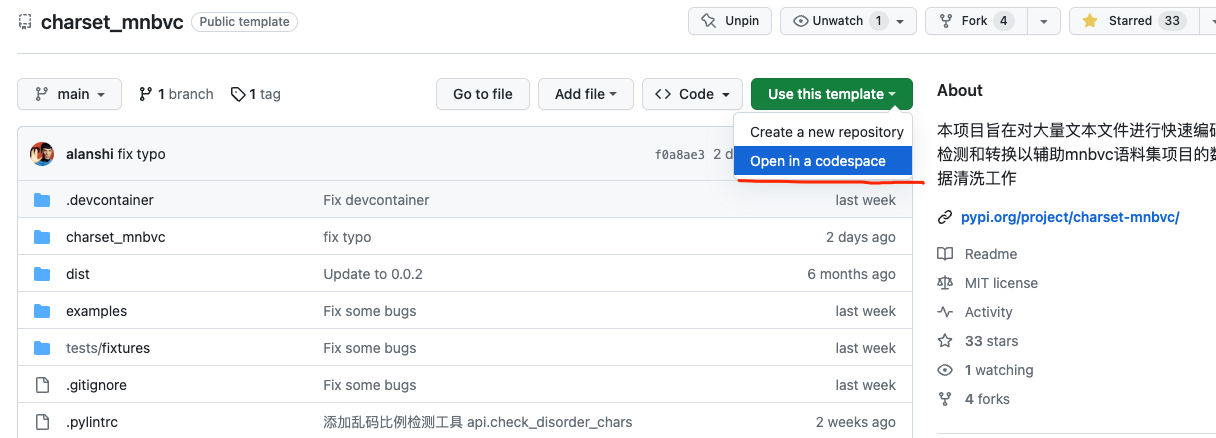Open pypi.org/project/charset-mnbvc/ link

pos(1070,217)
